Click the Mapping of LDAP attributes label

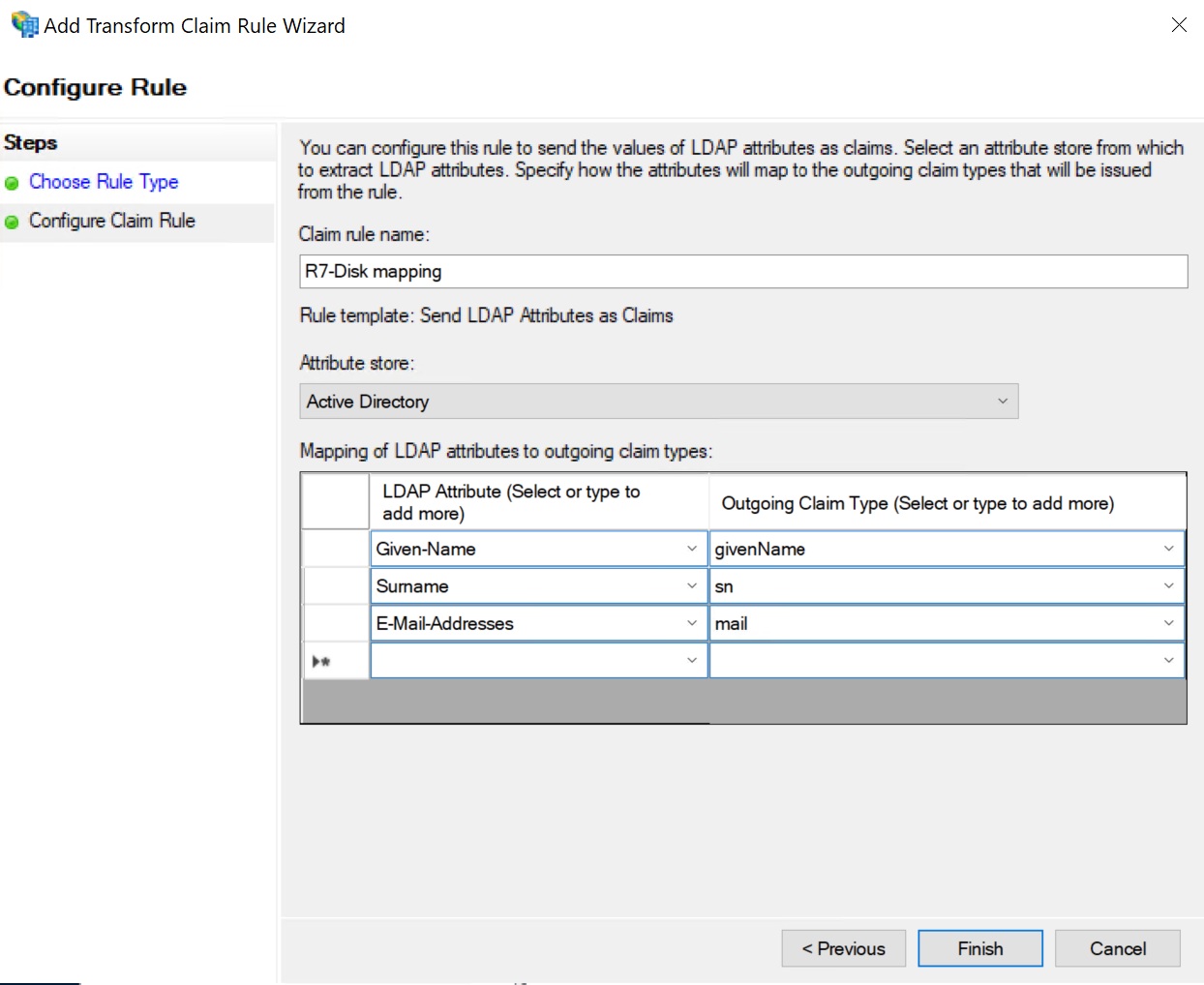pos(506,451)
